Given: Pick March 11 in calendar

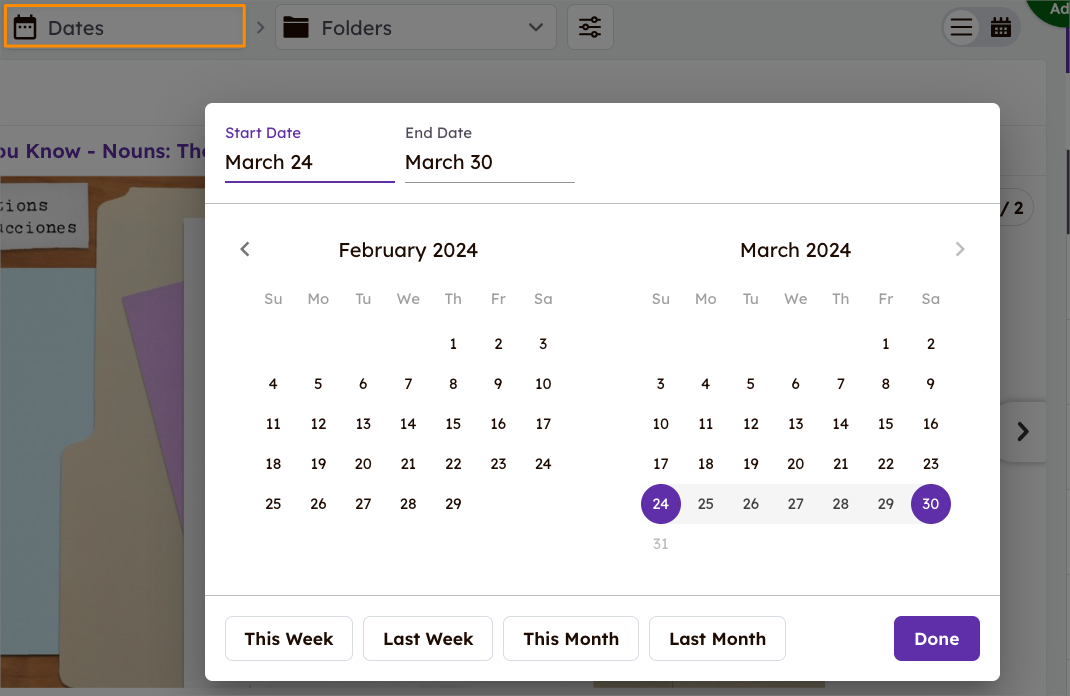Looking at the screenshot, I should tap(706, 424).
